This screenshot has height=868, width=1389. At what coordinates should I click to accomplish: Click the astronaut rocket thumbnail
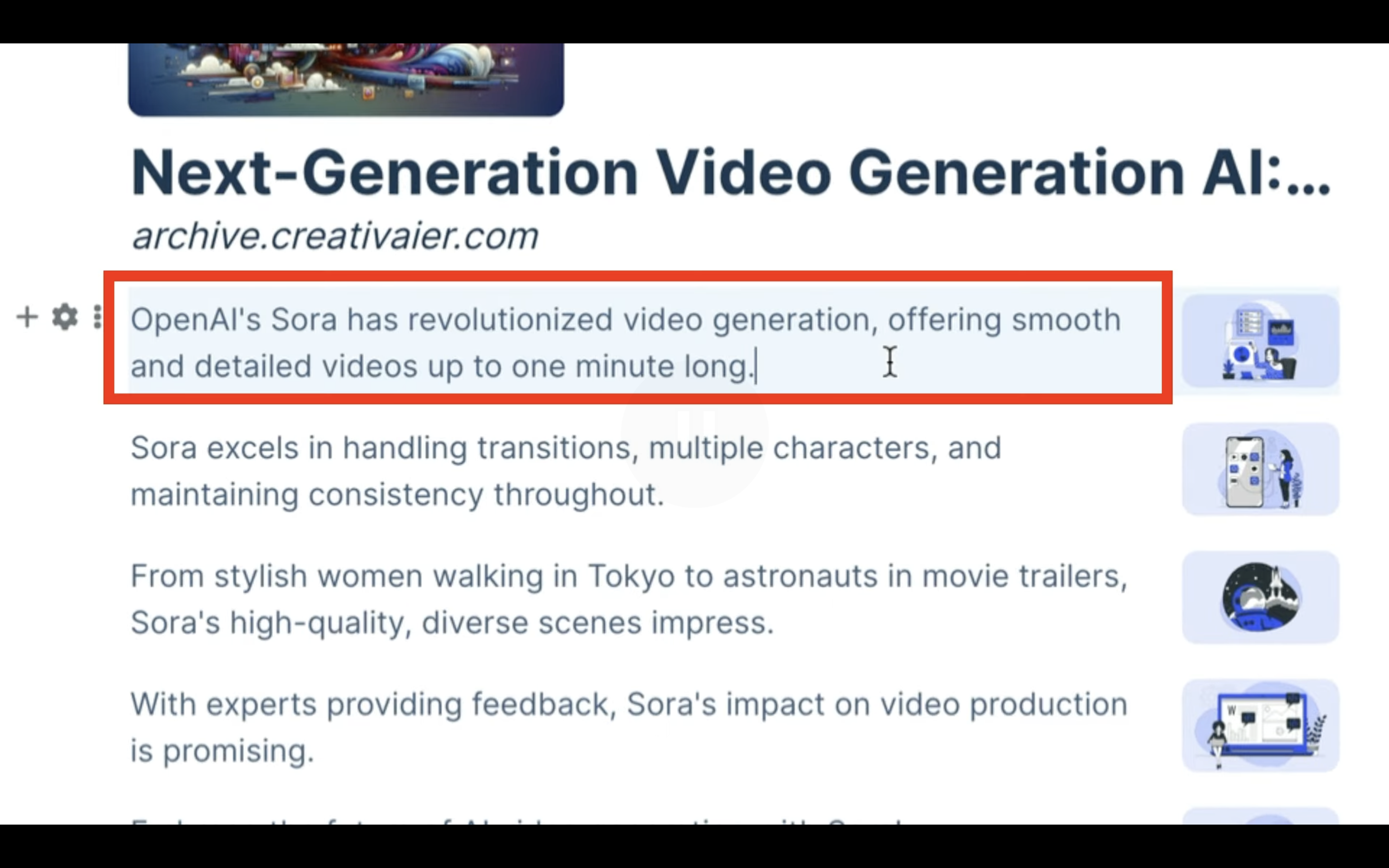pyautogui.click(x=1260, y=597)
